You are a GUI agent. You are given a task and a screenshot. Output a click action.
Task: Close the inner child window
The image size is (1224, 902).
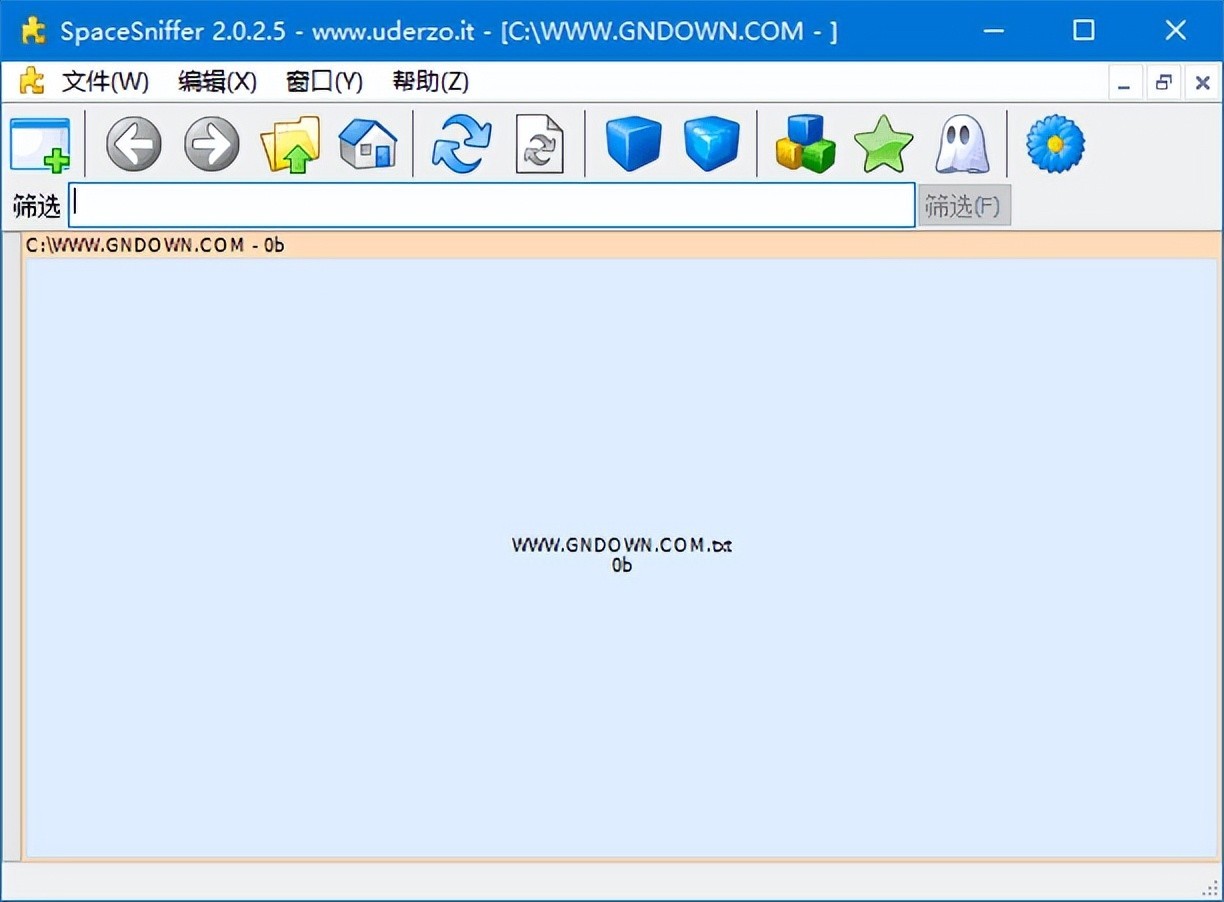click(1202, 84)
